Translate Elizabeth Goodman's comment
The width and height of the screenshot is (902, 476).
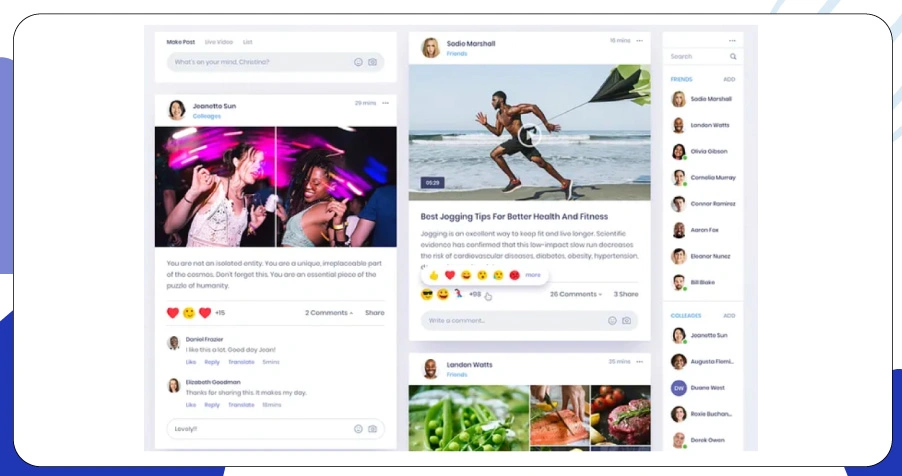pyautogui.click(x=241, y=405)
